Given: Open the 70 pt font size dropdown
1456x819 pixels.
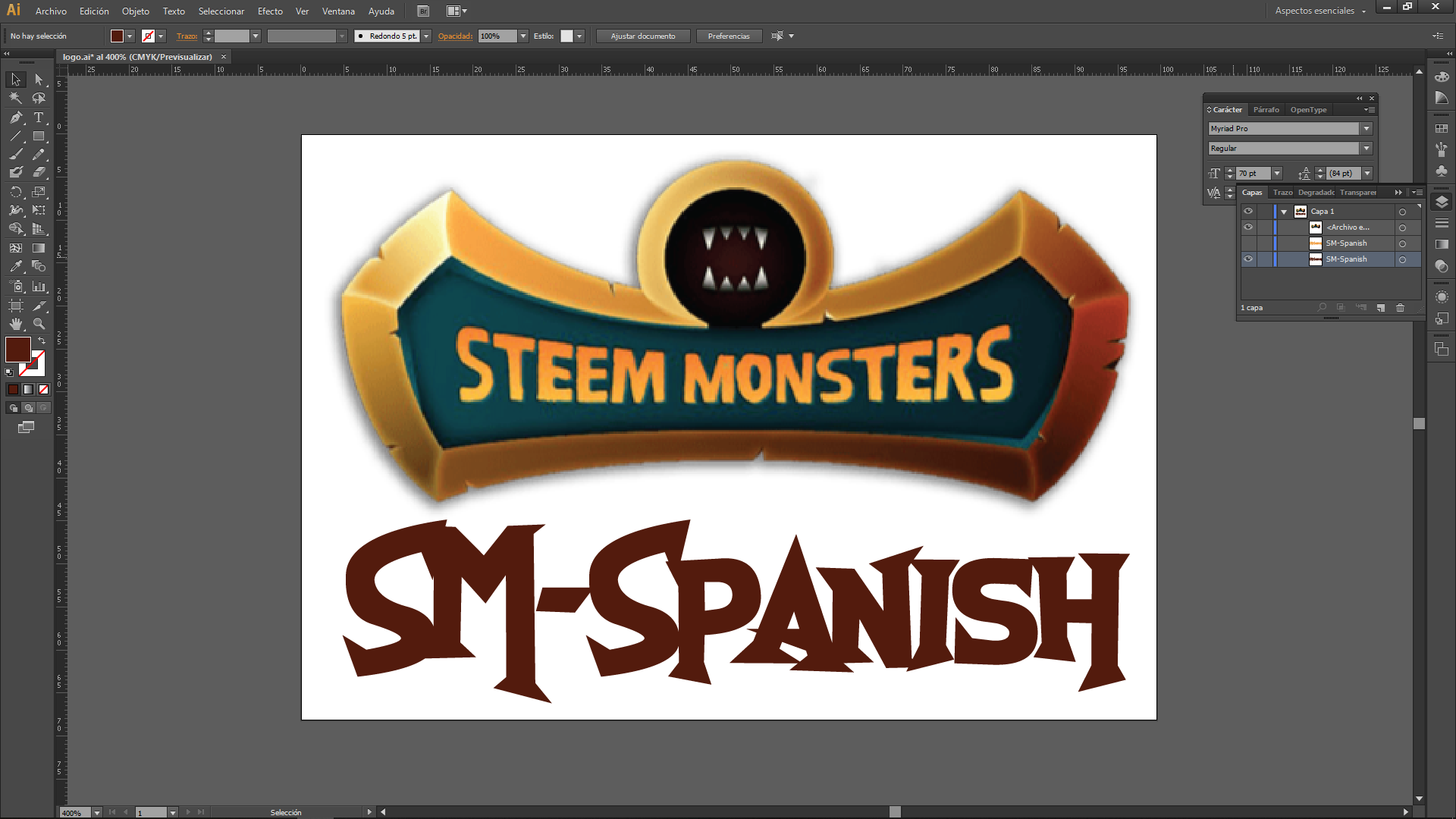Looking at the screenshot, I should (x=1277, y=174).
